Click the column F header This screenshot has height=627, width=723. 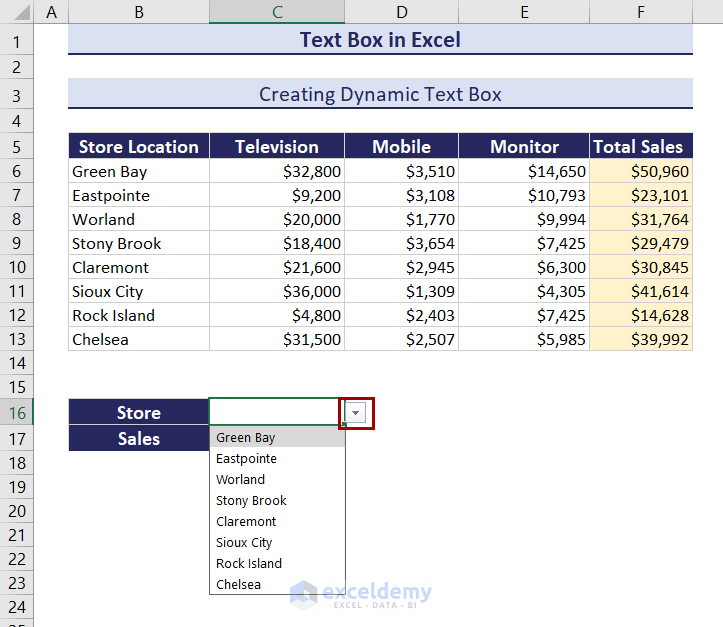640,12
